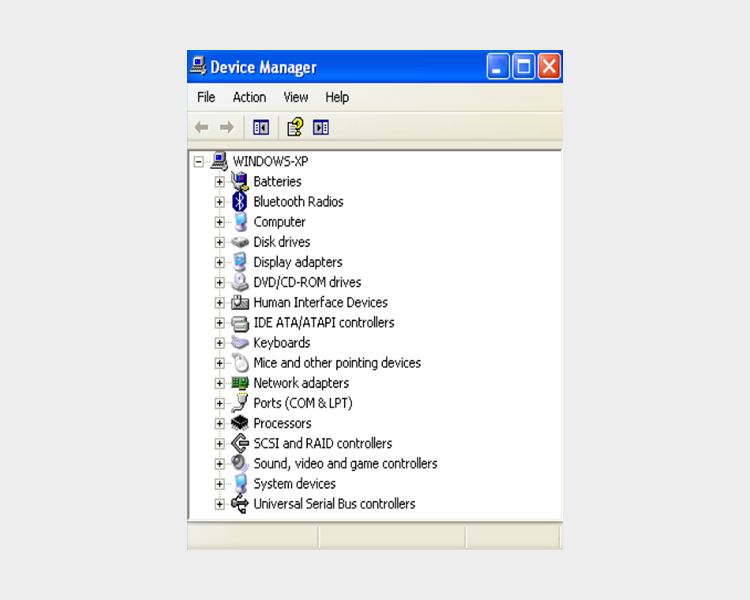Click the Bluetooth Radios icon
This screenshot has width=750, height=600.
[x=239, y=202]
